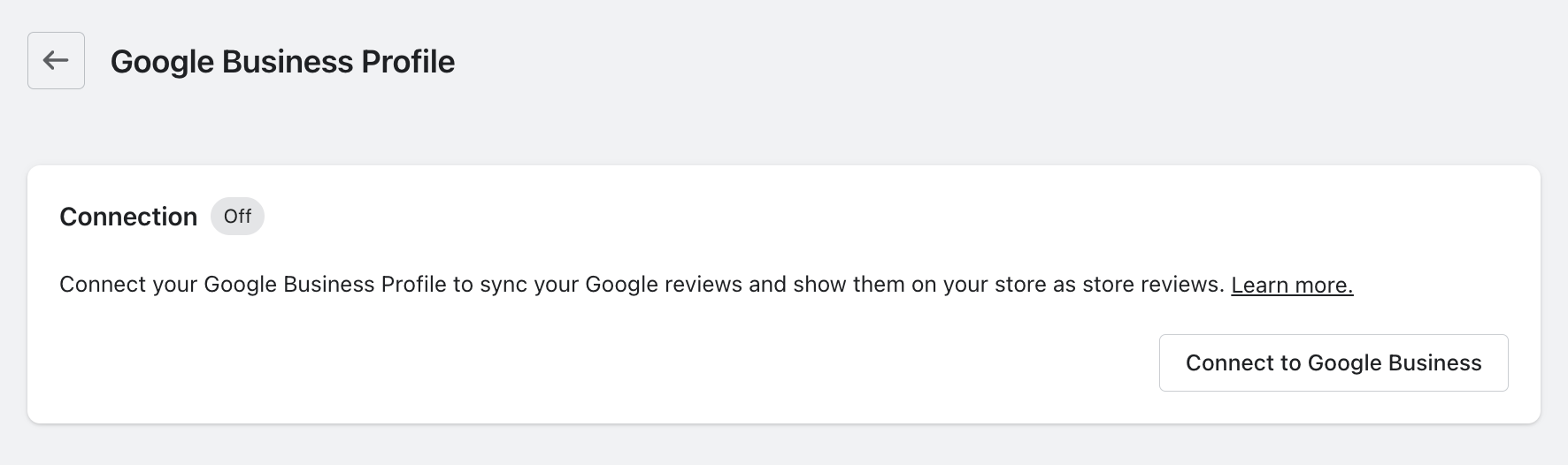This screenshot has height=465, width=1568.
Task: Tap the Connect to Google Business control
Action: [x=1334, y=362]
